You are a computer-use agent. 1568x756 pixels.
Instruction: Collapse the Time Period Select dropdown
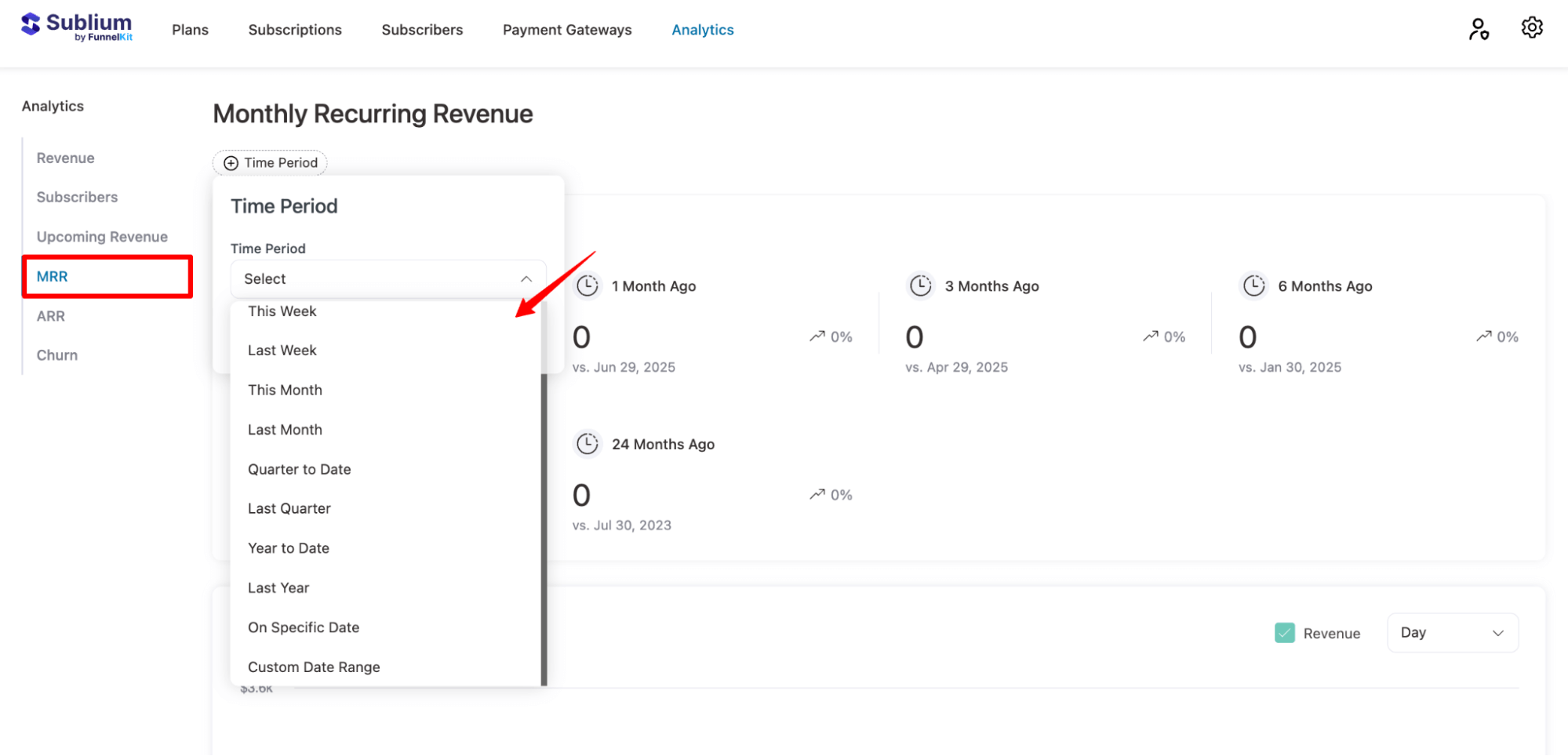click(526, 279)
